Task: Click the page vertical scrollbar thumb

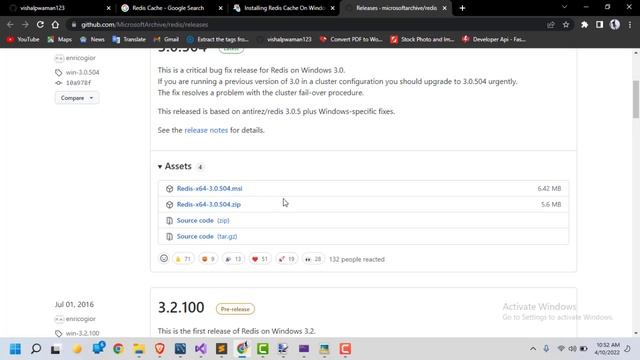Action: (x=636, y=99)
